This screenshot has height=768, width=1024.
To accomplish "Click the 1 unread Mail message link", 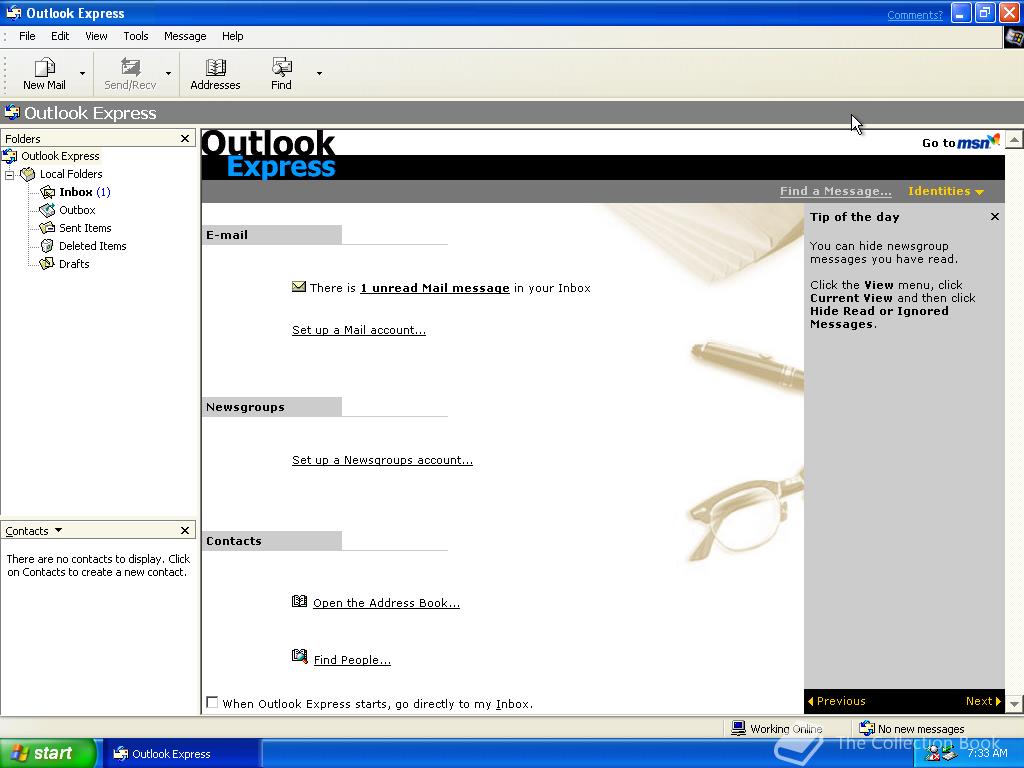I will (x=435, y=288).
